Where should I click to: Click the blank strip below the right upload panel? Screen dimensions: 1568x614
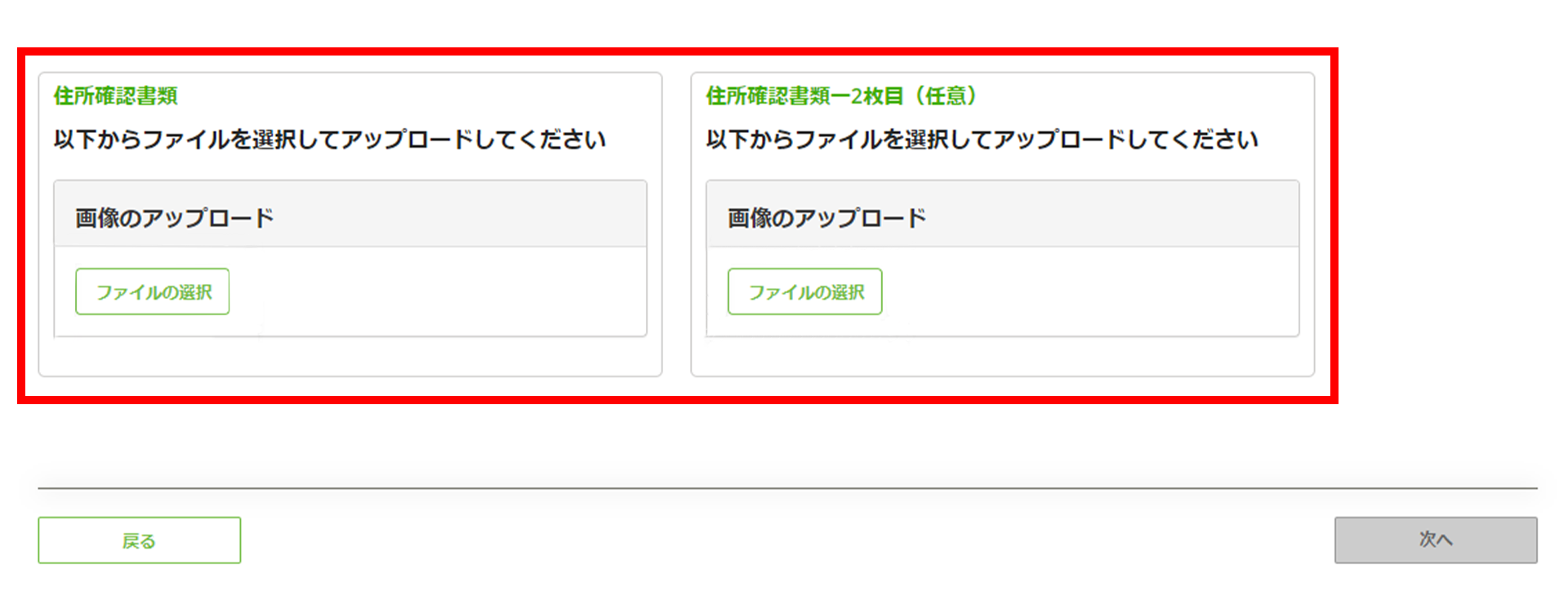pos(1002,357)
